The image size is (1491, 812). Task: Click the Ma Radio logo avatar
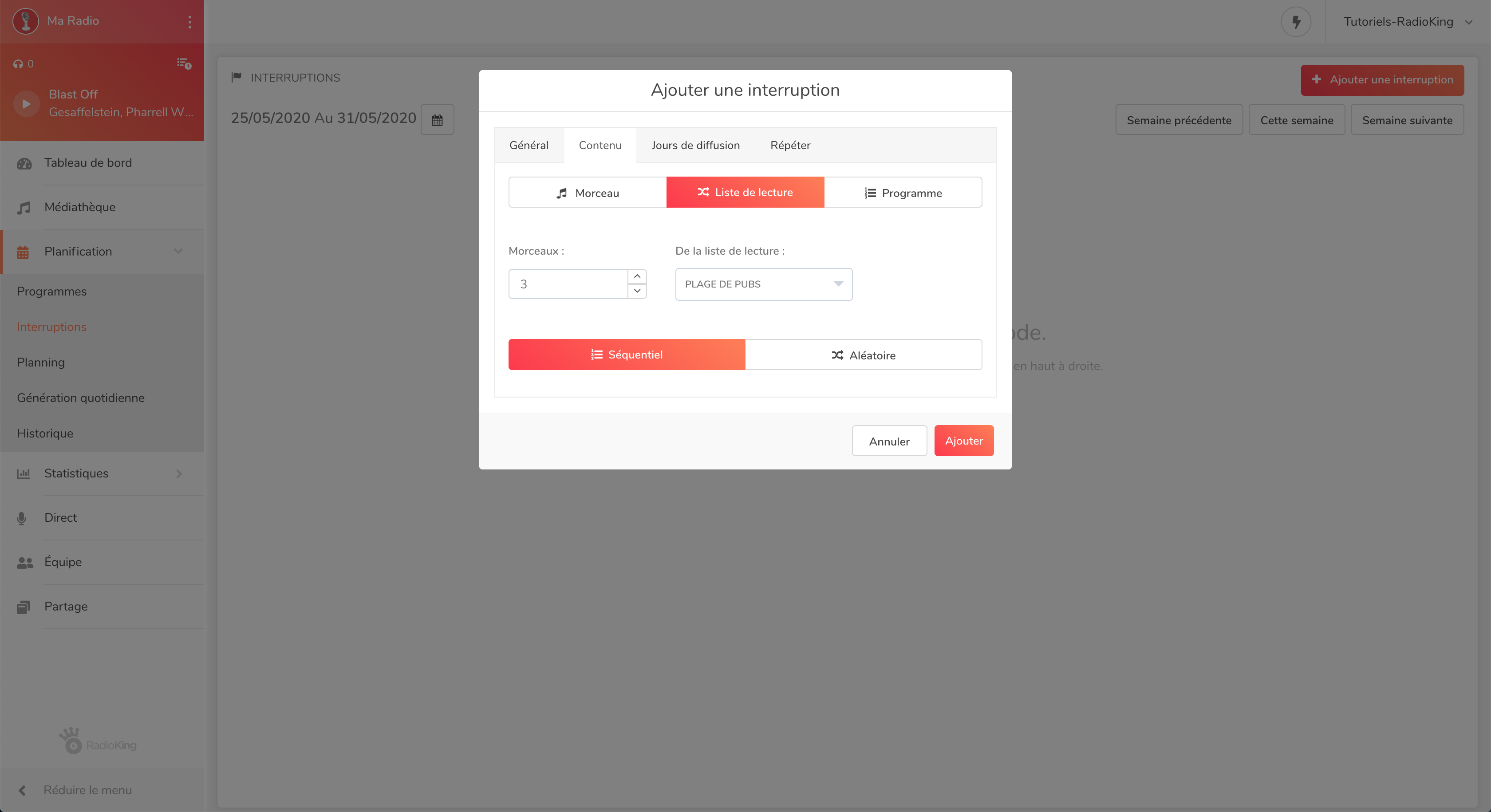point(25,21)
